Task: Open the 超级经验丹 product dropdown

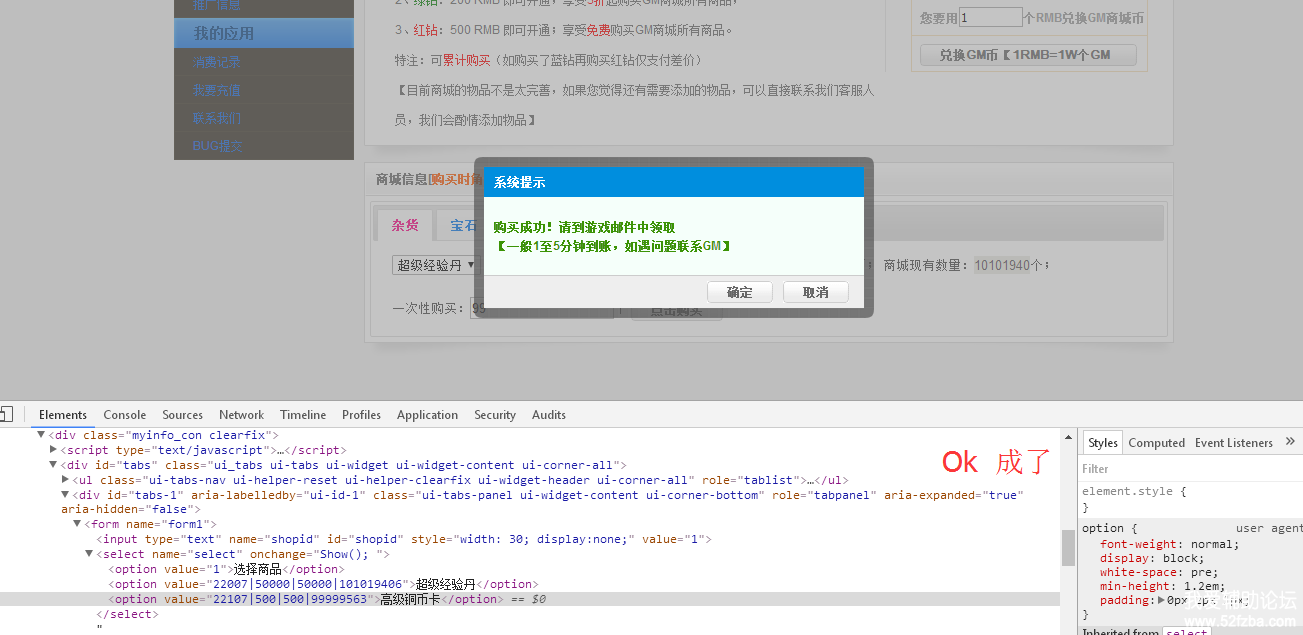Action: click(x=434, y=265)
